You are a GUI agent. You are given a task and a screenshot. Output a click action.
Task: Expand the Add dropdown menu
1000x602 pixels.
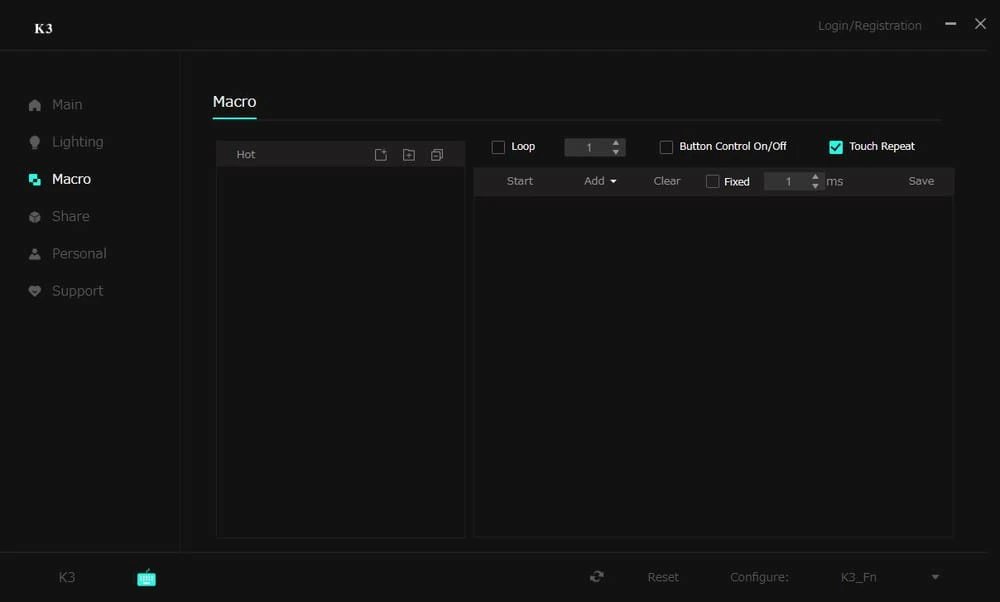[x=600, y=181]
